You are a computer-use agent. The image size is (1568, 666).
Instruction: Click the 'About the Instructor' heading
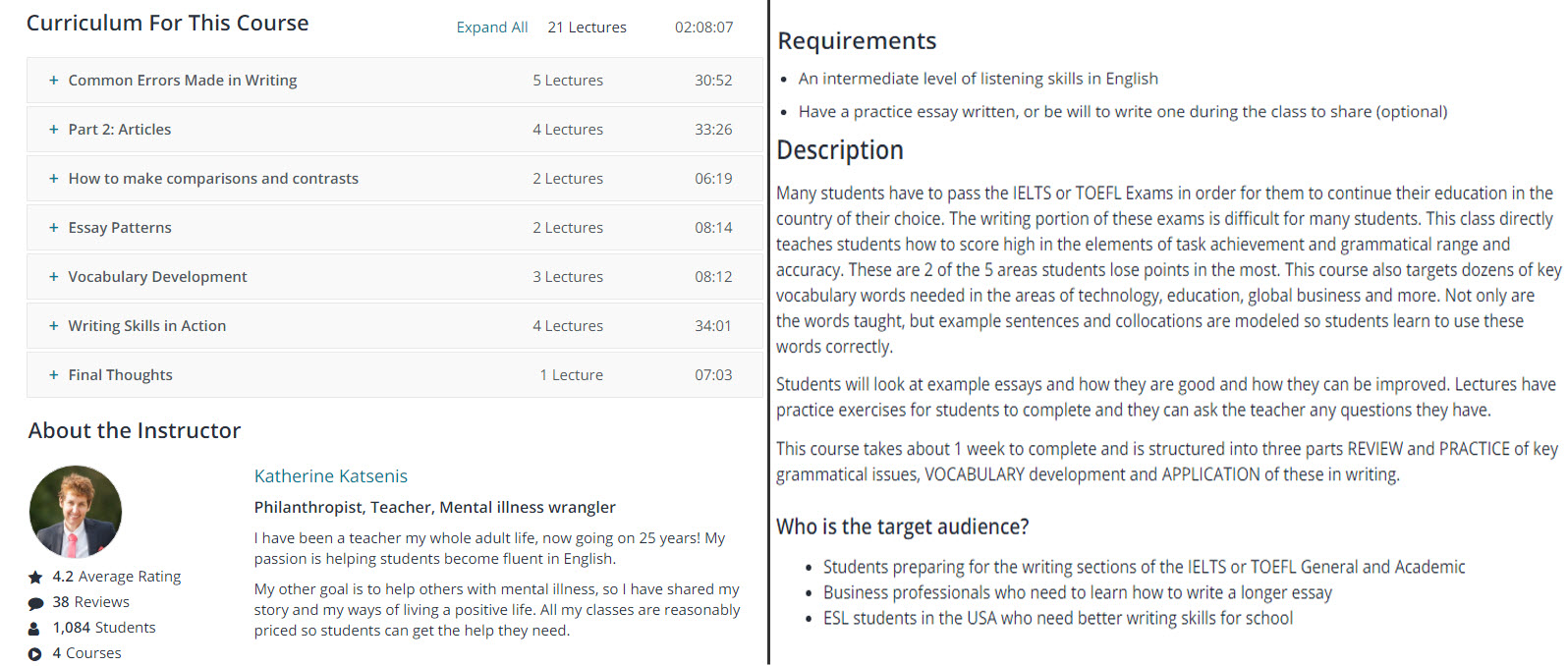click(135, 430)
